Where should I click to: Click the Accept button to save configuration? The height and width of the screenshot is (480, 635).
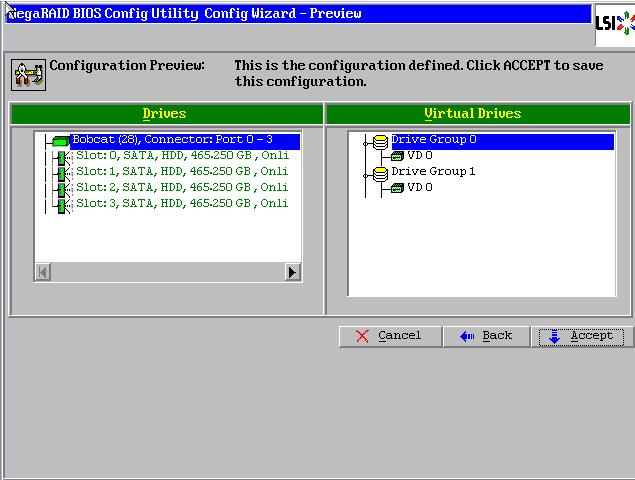coord(581,337)
